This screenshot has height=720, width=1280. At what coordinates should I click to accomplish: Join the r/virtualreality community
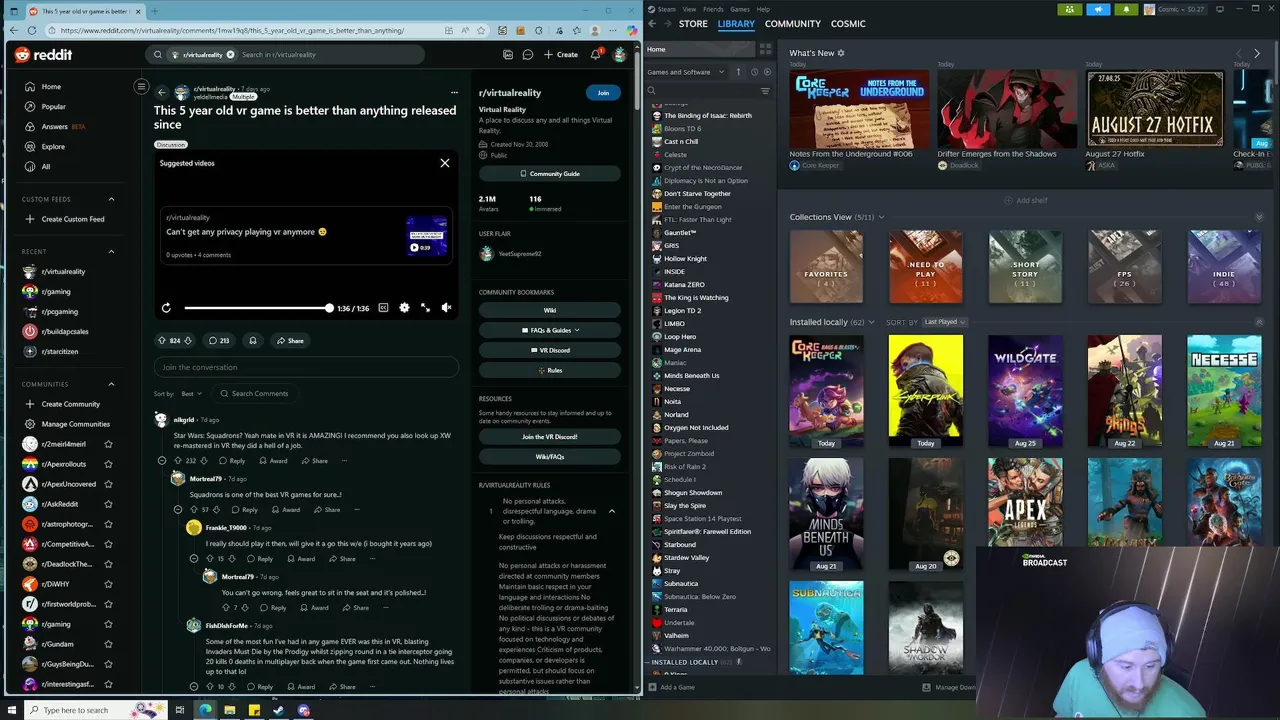click(603, 92)
